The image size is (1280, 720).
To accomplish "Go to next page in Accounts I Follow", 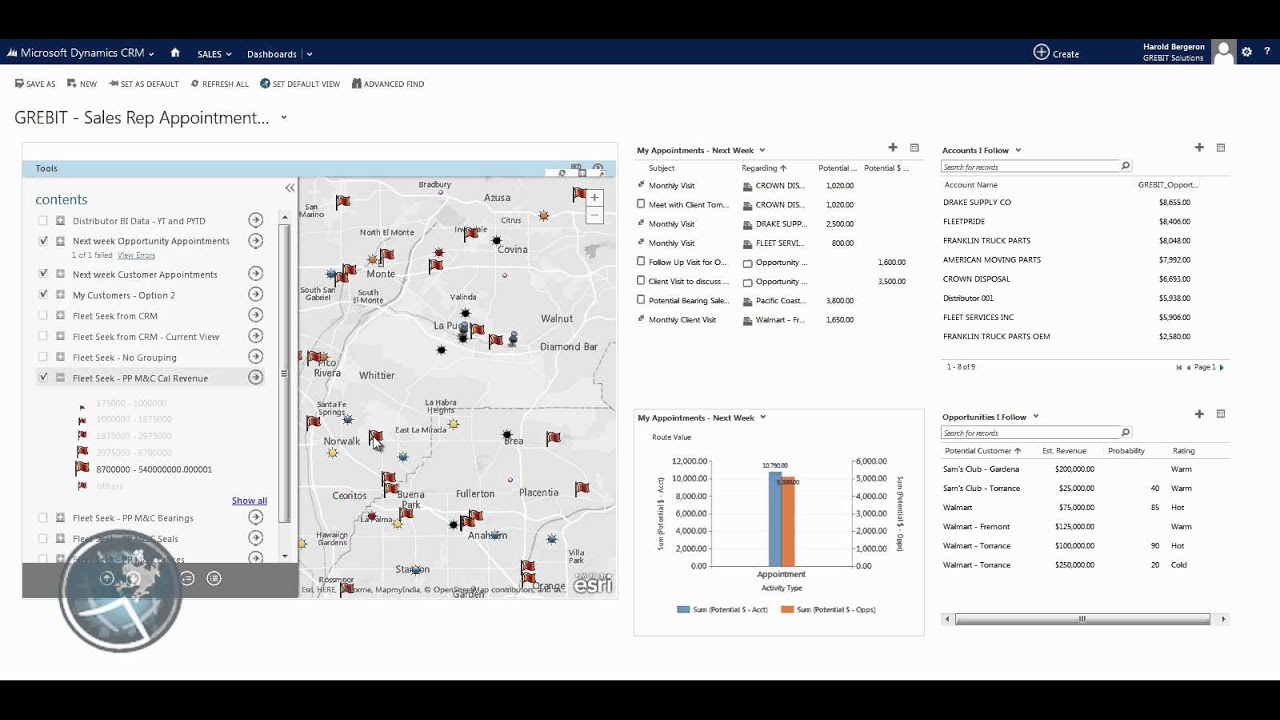I will (1221, 367).
